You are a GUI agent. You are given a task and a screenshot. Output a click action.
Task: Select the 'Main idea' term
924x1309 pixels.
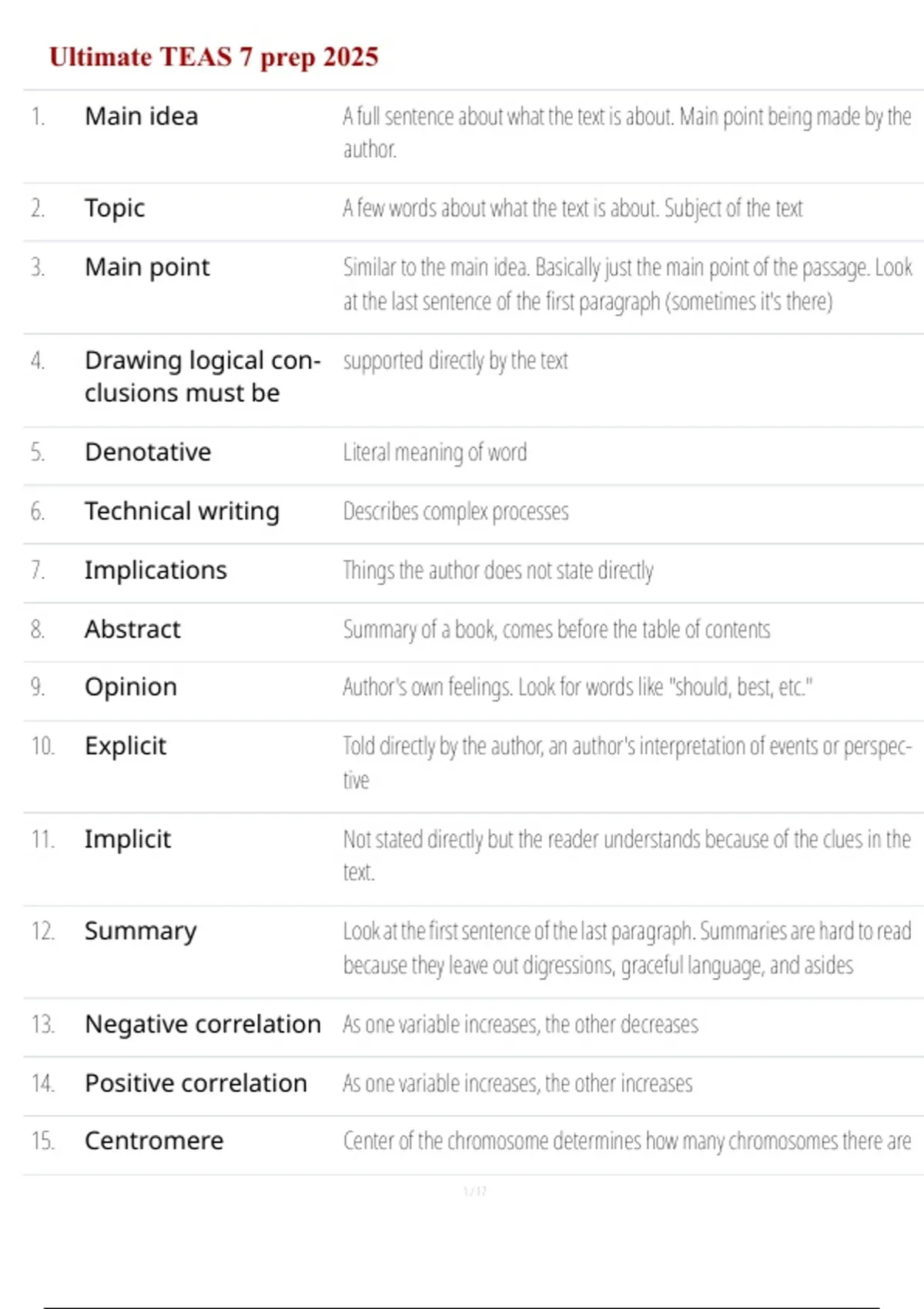pos(142,116)
